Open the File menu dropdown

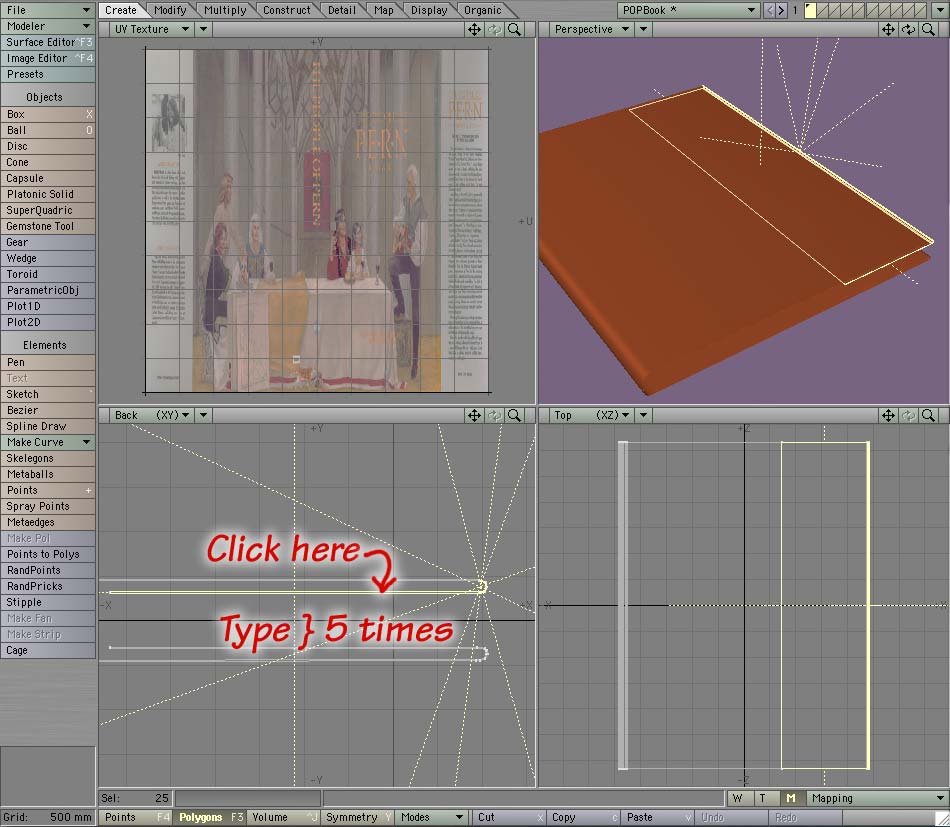[47, 10]
